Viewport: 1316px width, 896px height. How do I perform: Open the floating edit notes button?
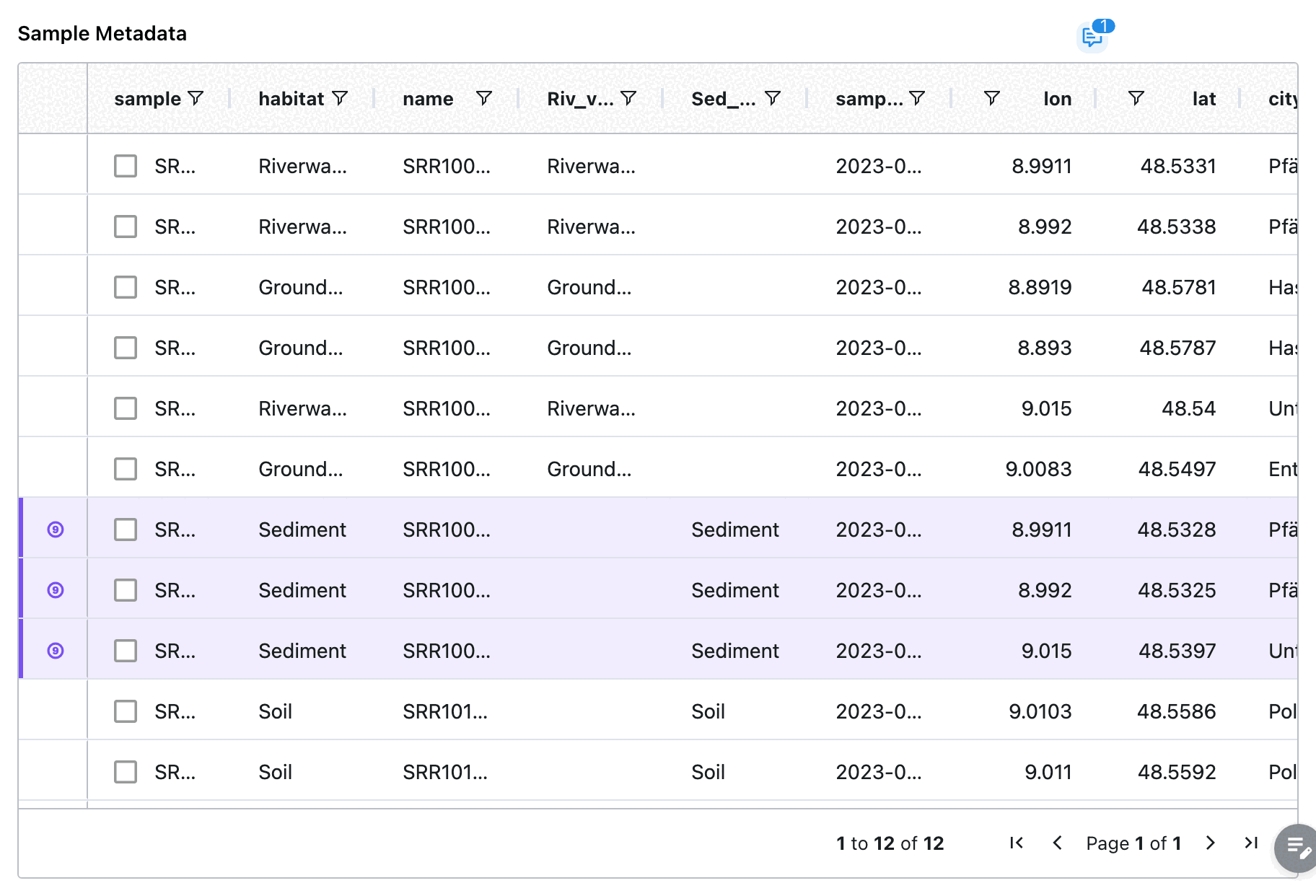(1297, 848)
